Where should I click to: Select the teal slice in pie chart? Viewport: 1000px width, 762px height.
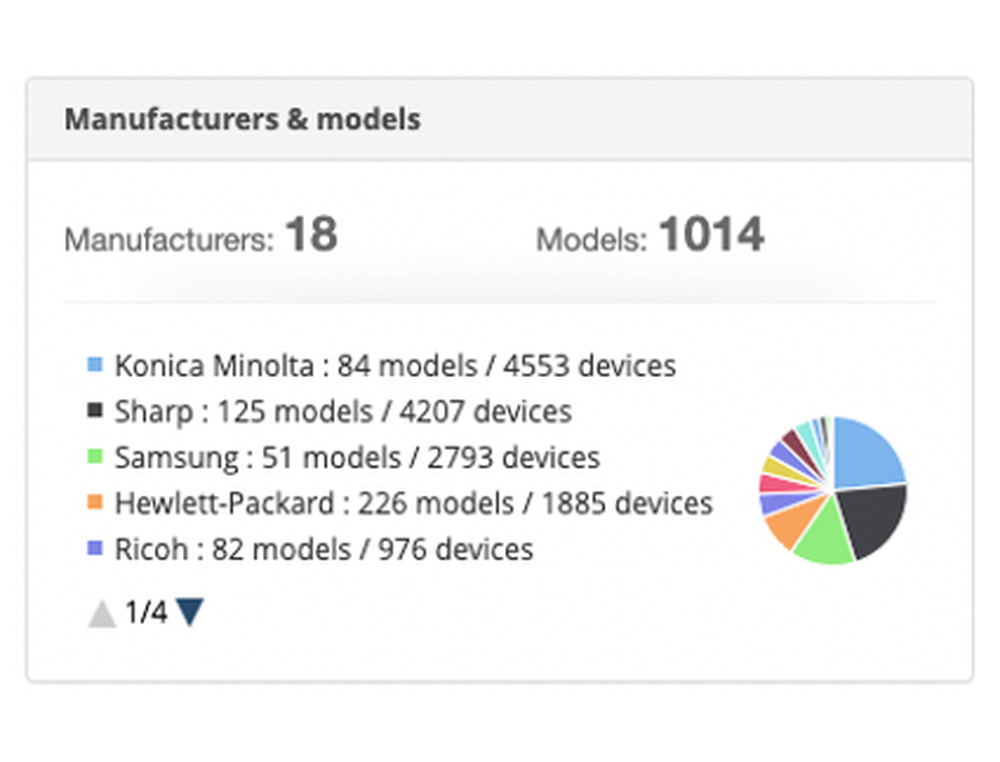pyautogui.click(x=805, y=431)
